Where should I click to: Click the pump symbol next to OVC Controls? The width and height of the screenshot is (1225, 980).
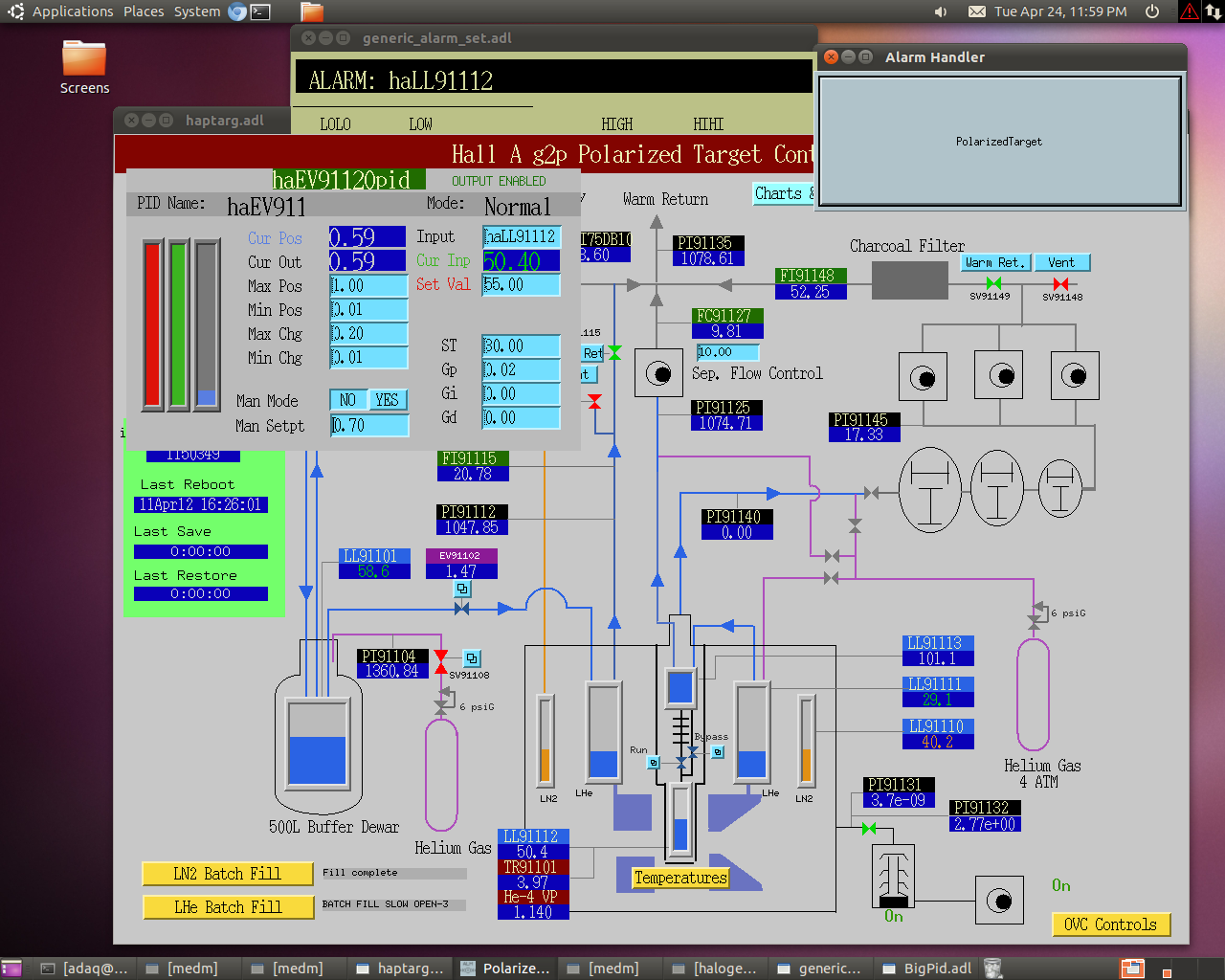(999, 901)
